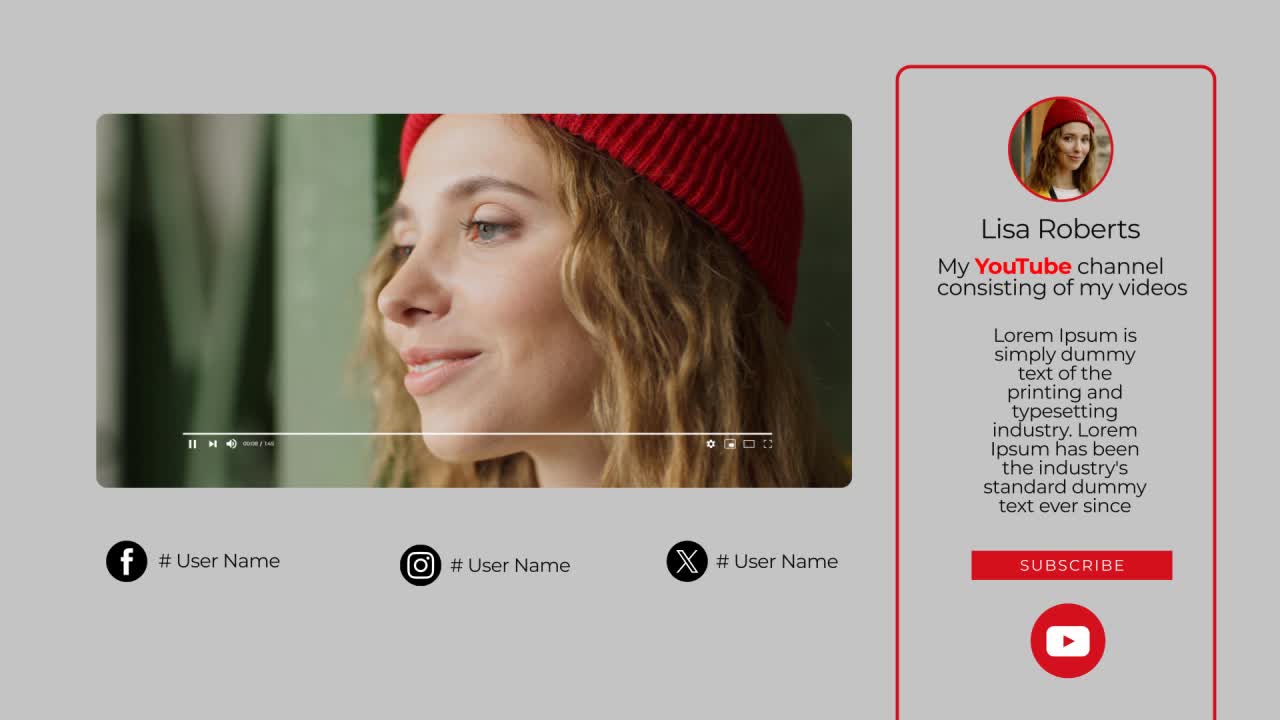
Task: Open the YouTube channel icon
Action: pos(1067,640)
